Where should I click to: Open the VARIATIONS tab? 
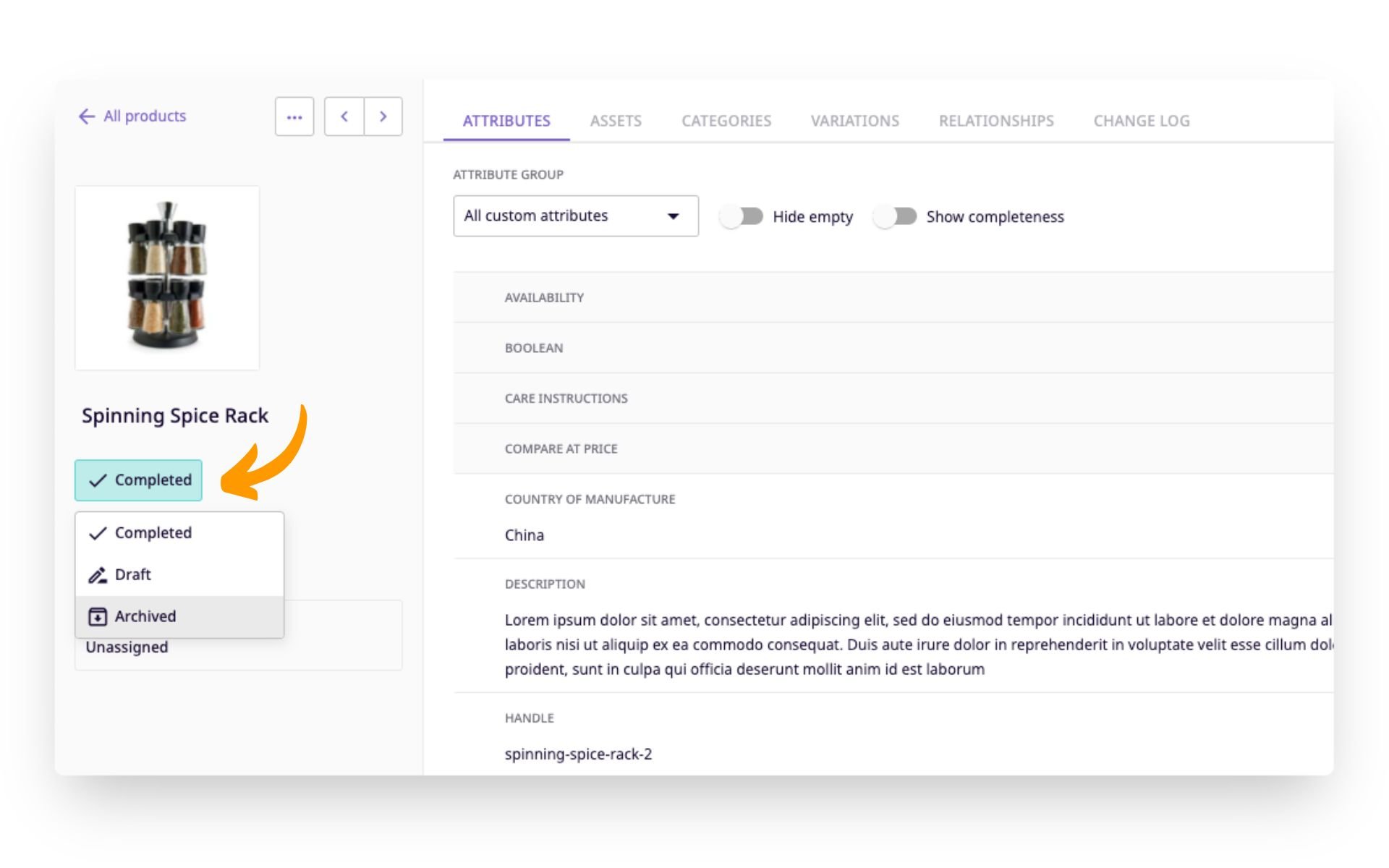click(x=855, y=121)
